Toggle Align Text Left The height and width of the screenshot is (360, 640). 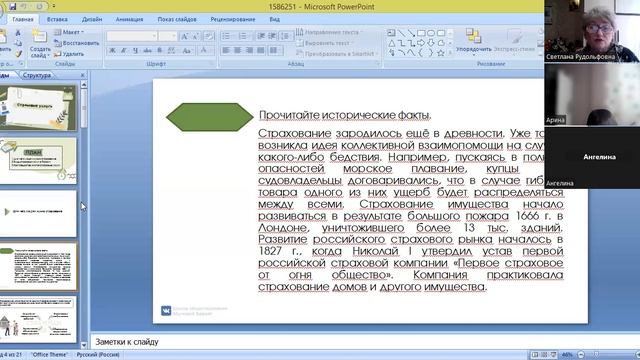226,50
